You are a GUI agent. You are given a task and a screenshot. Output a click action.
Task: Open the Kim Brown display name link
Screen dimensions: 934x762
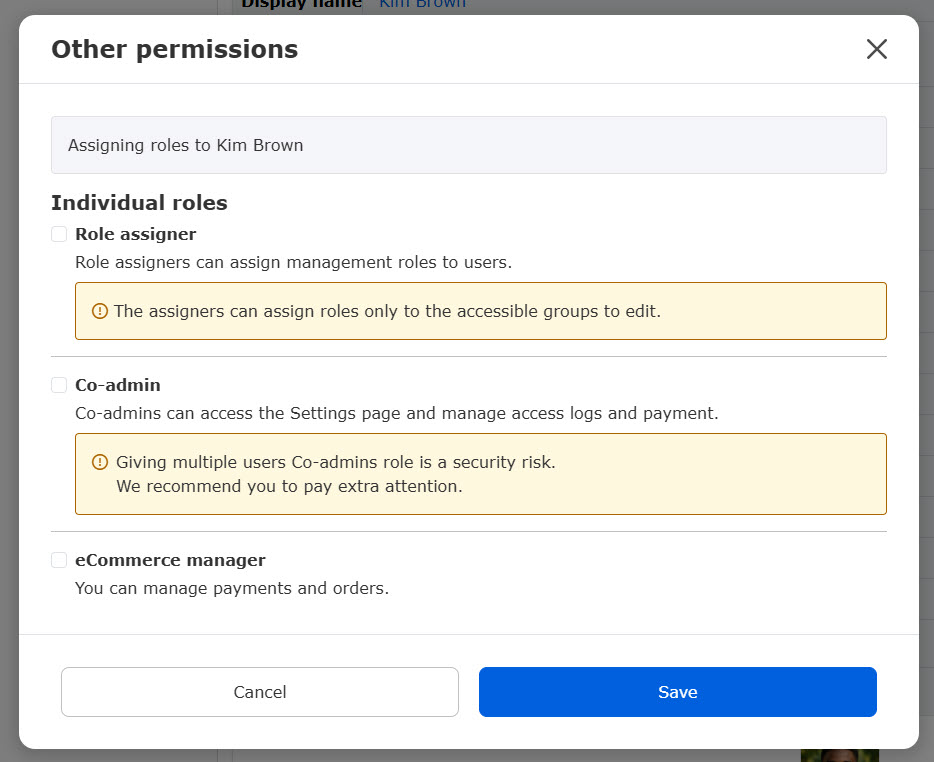[x=422, y=5]
